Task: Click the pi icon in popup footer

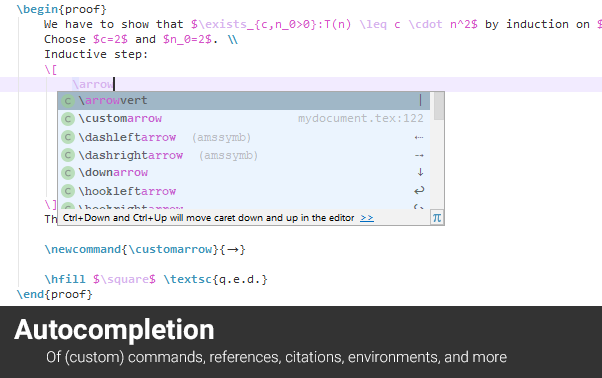Action: coord(437,218)
